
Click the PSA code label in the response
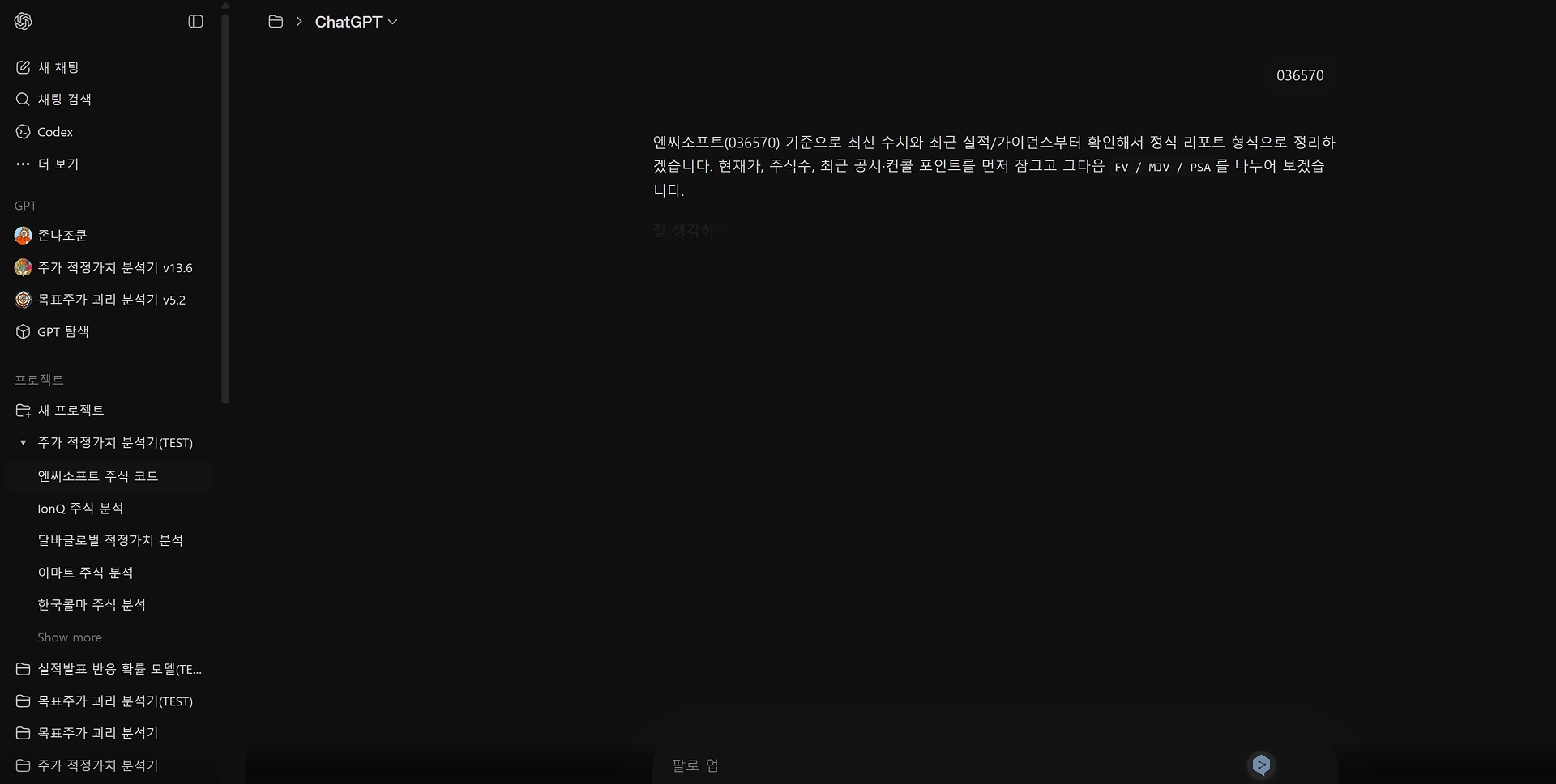(1200, 168)
